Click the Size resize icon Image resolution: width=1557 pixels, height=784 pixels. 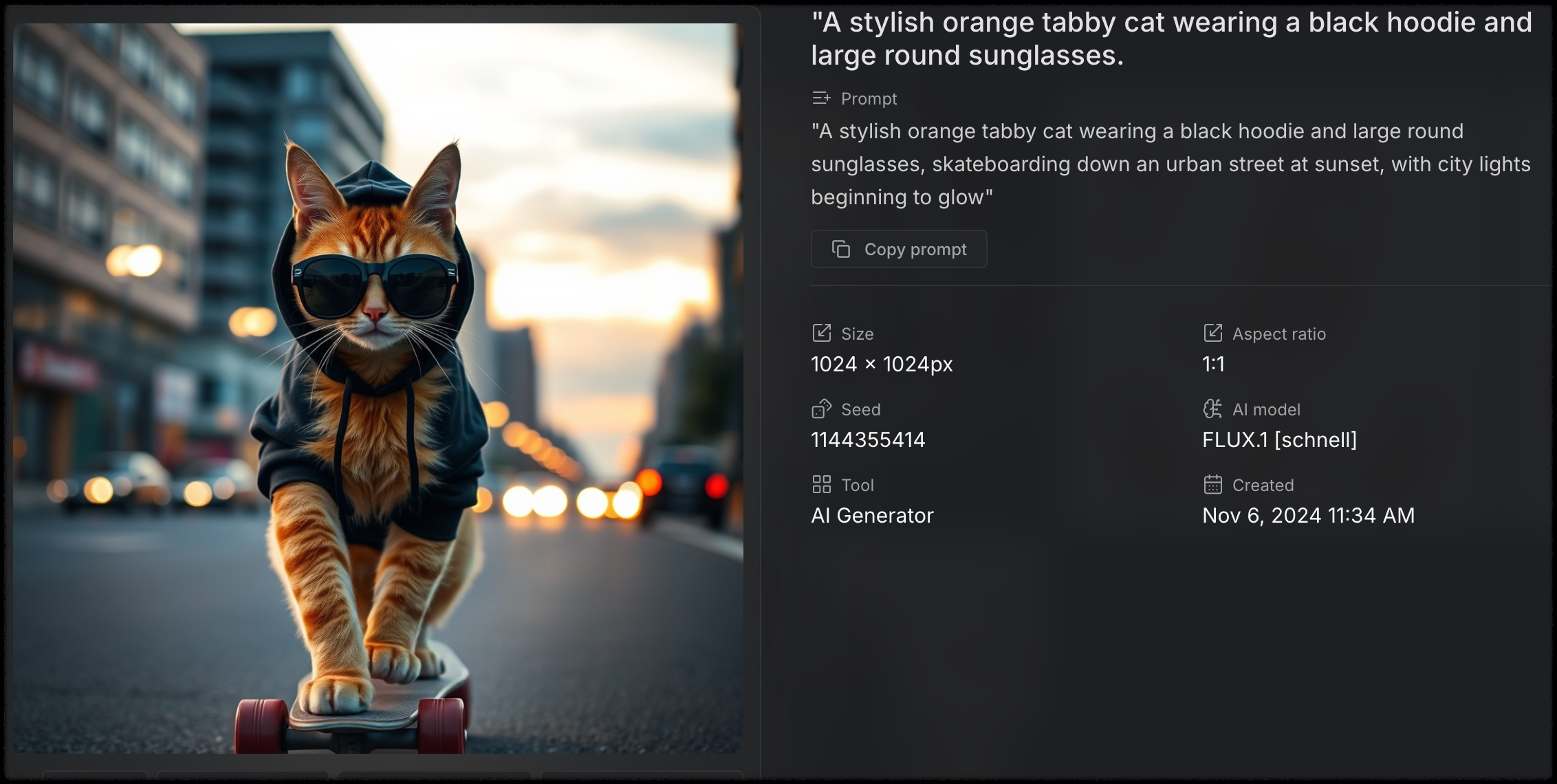(x=821, y=334)
